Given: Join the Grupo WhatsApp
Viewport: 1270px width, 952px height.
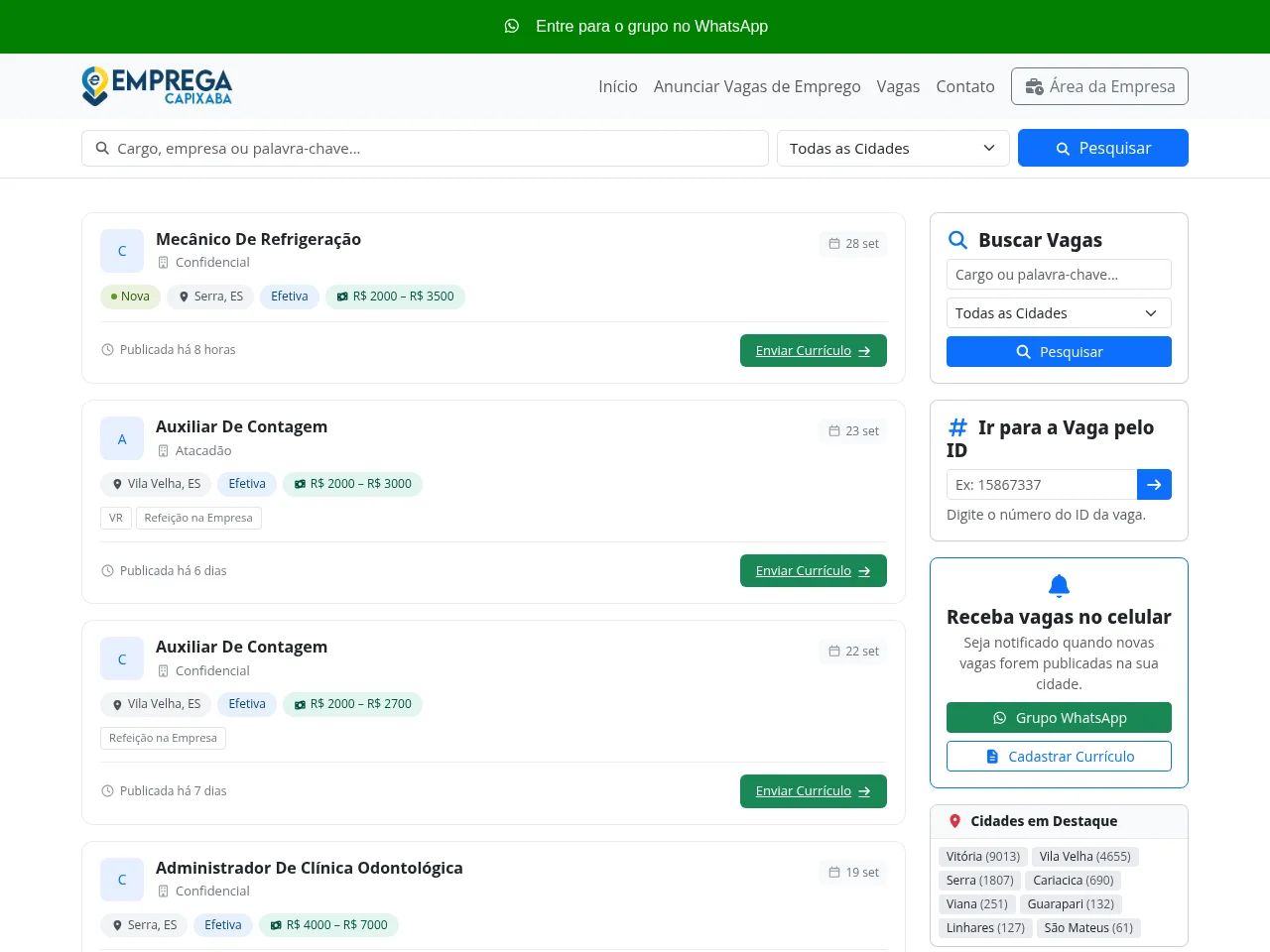Looking at the screenshot, I should coord(1059,718).
